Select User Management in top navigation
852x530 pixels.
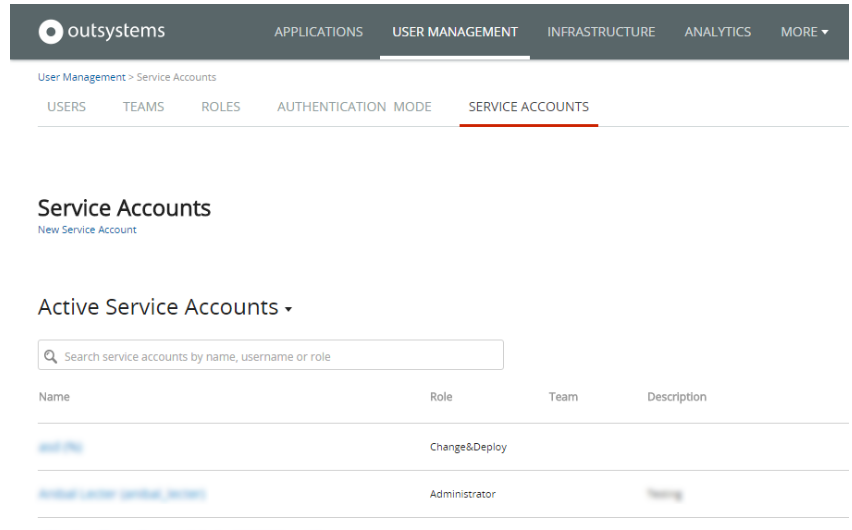[x=455, y=32]
